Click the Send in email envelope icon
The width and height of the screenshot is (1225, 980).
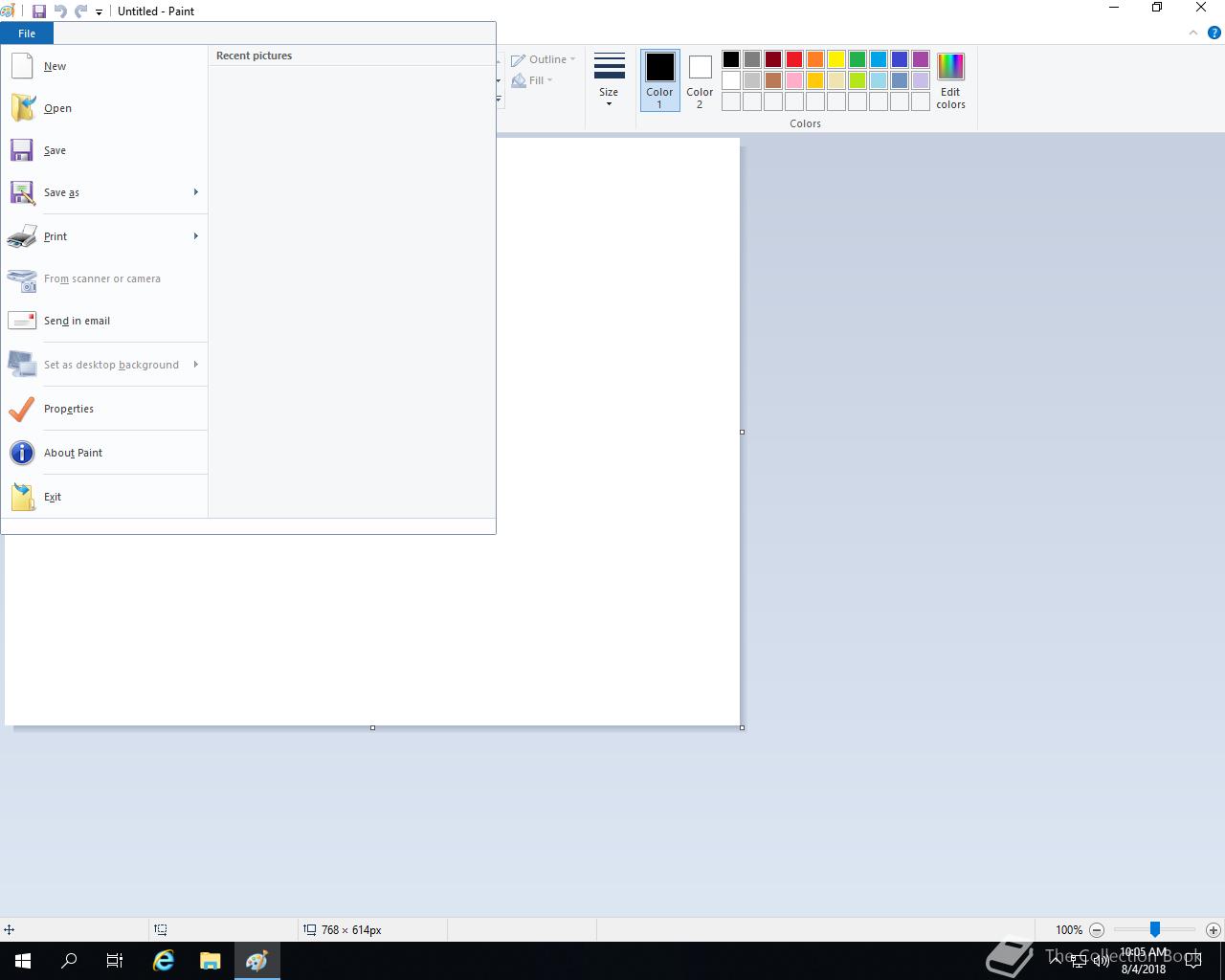click(x=22, y=321)
